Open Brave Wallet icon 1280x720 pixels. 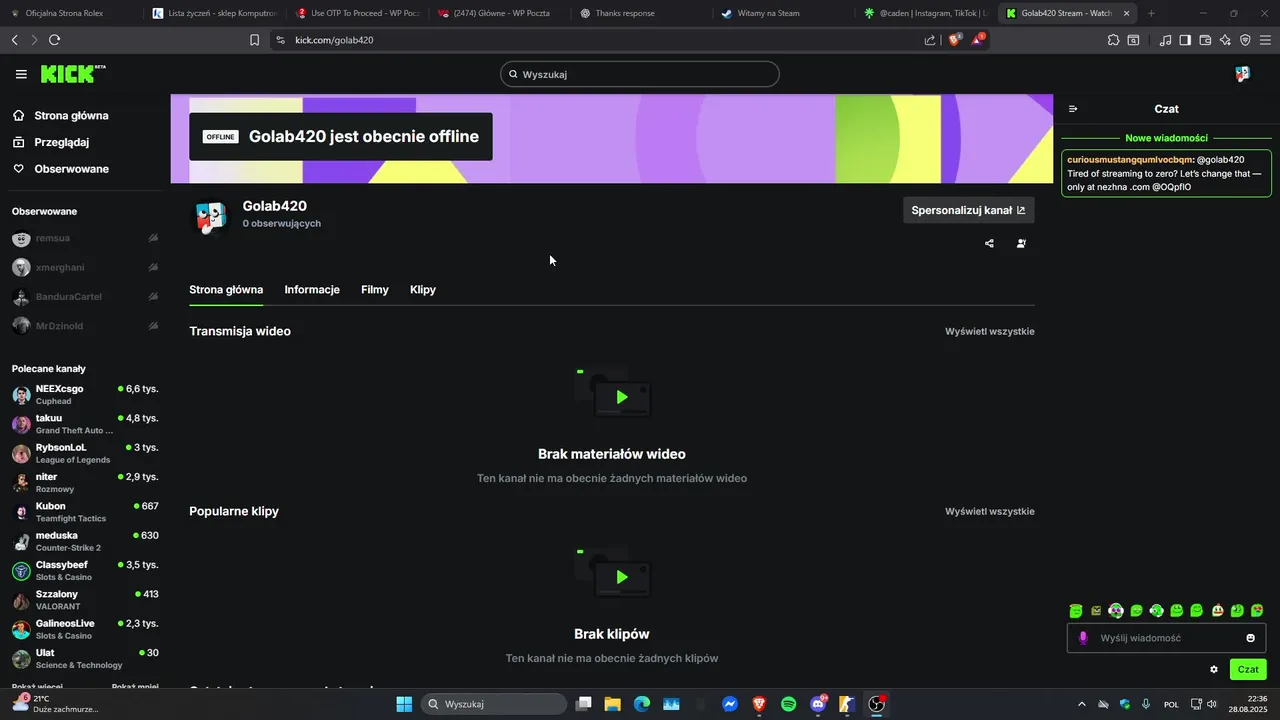1205,40
